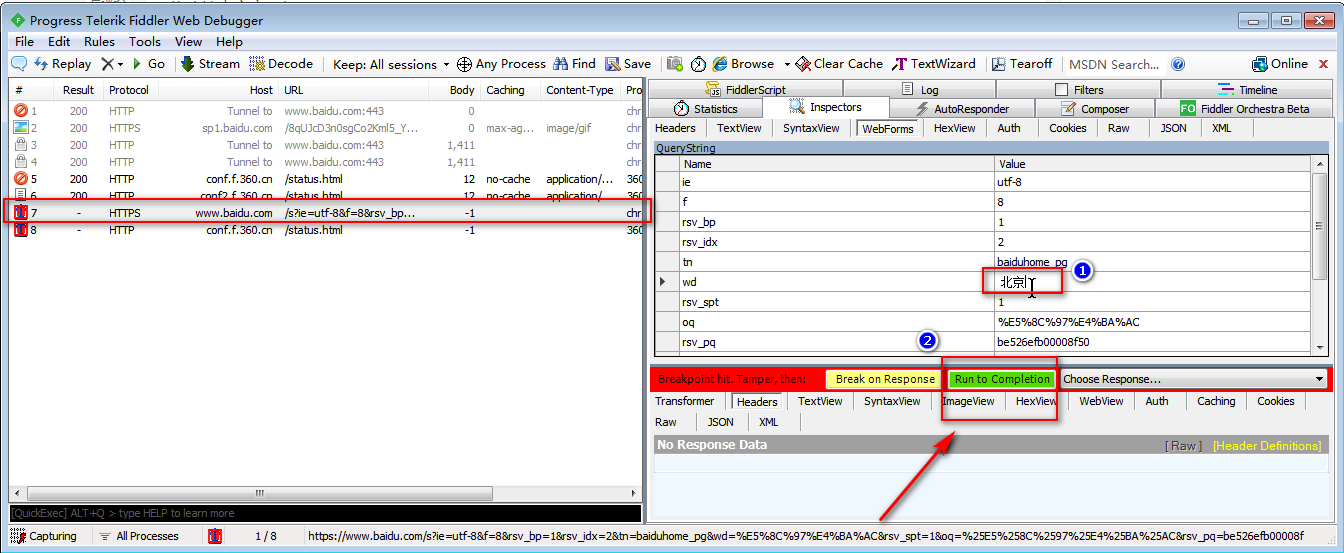Screen dimensions: 1344x553
Task: Click the Break on Response button
Action: [885, 380]
